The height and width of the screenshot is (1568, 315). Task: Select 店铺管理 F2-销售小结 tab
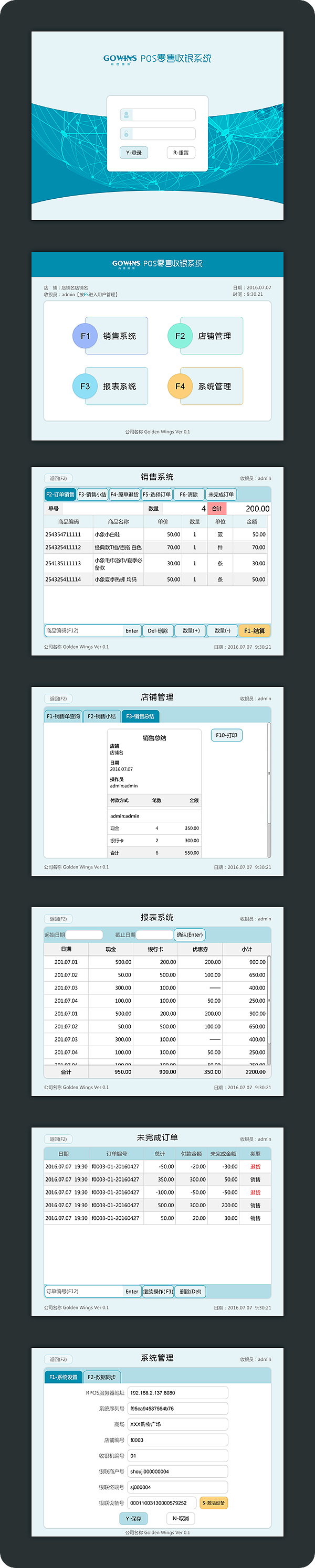coord(102,716)
